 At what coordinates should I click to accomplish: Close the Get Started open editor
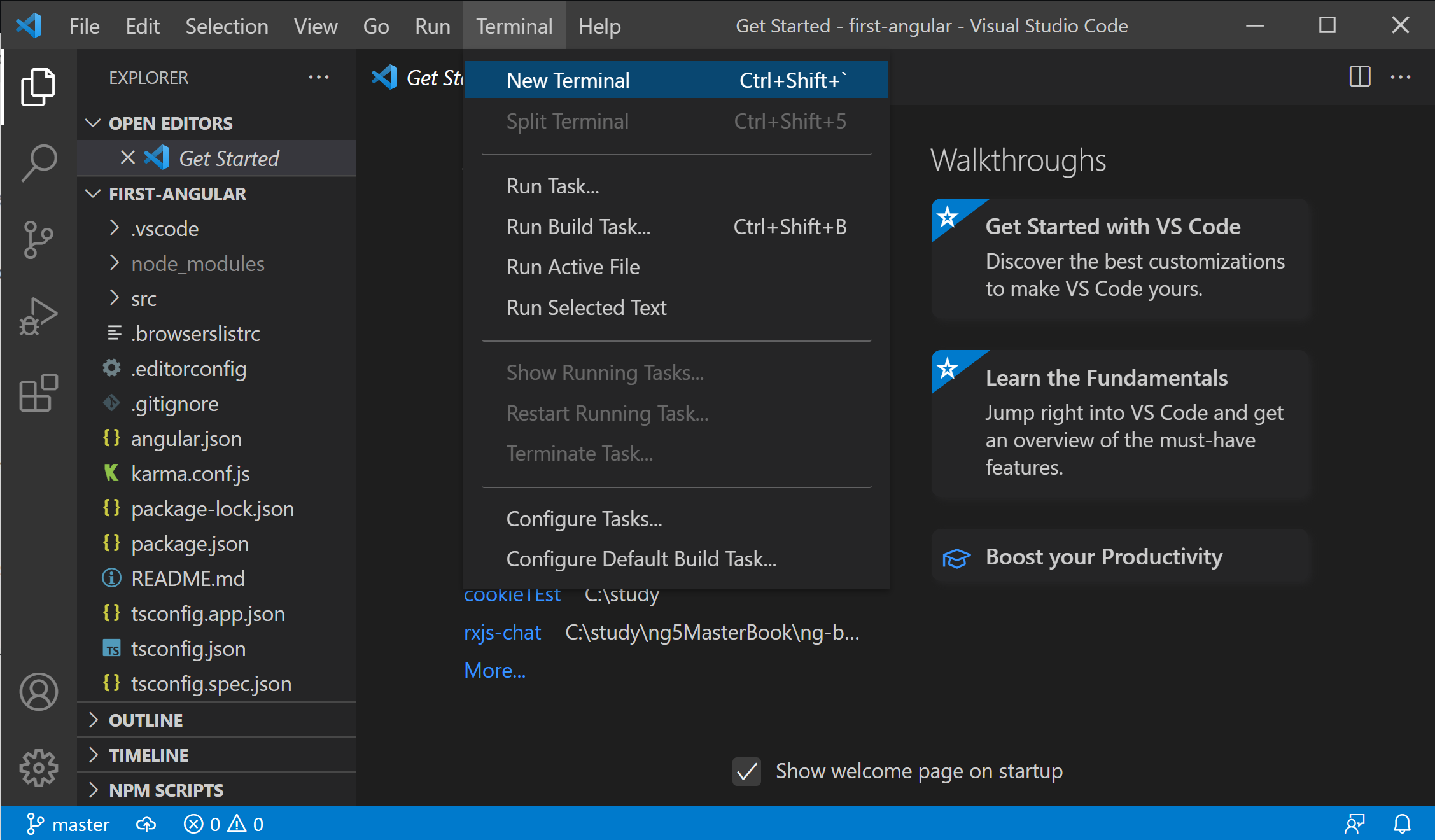pos(127,158)
